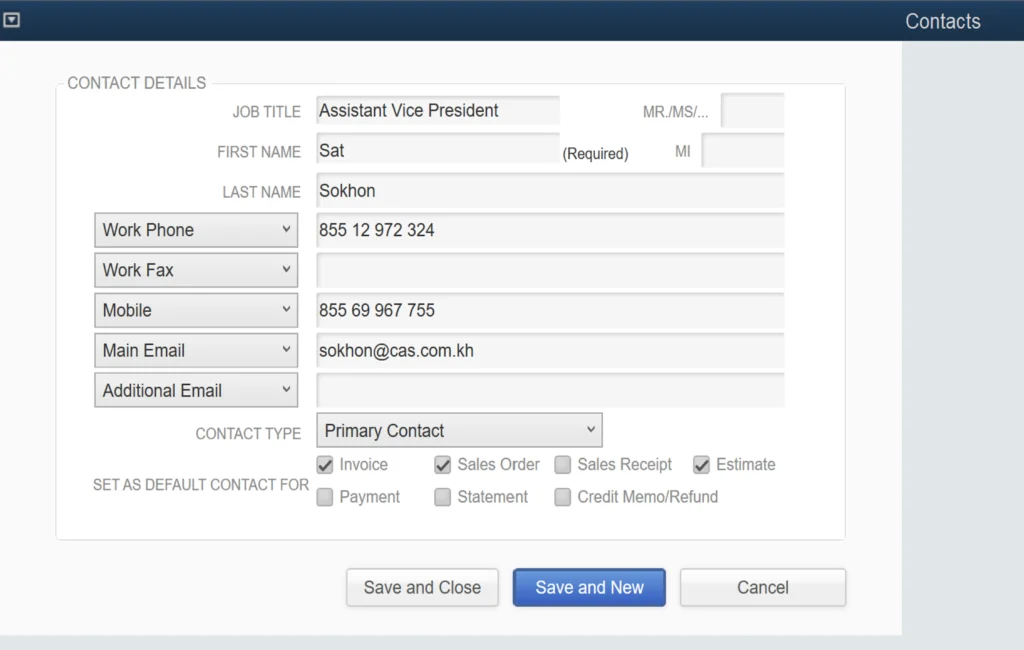Viewport: 1024px width, 650px height.
Task: Open the Work Fax field type dropdown
Action: (x=195, y=270)
